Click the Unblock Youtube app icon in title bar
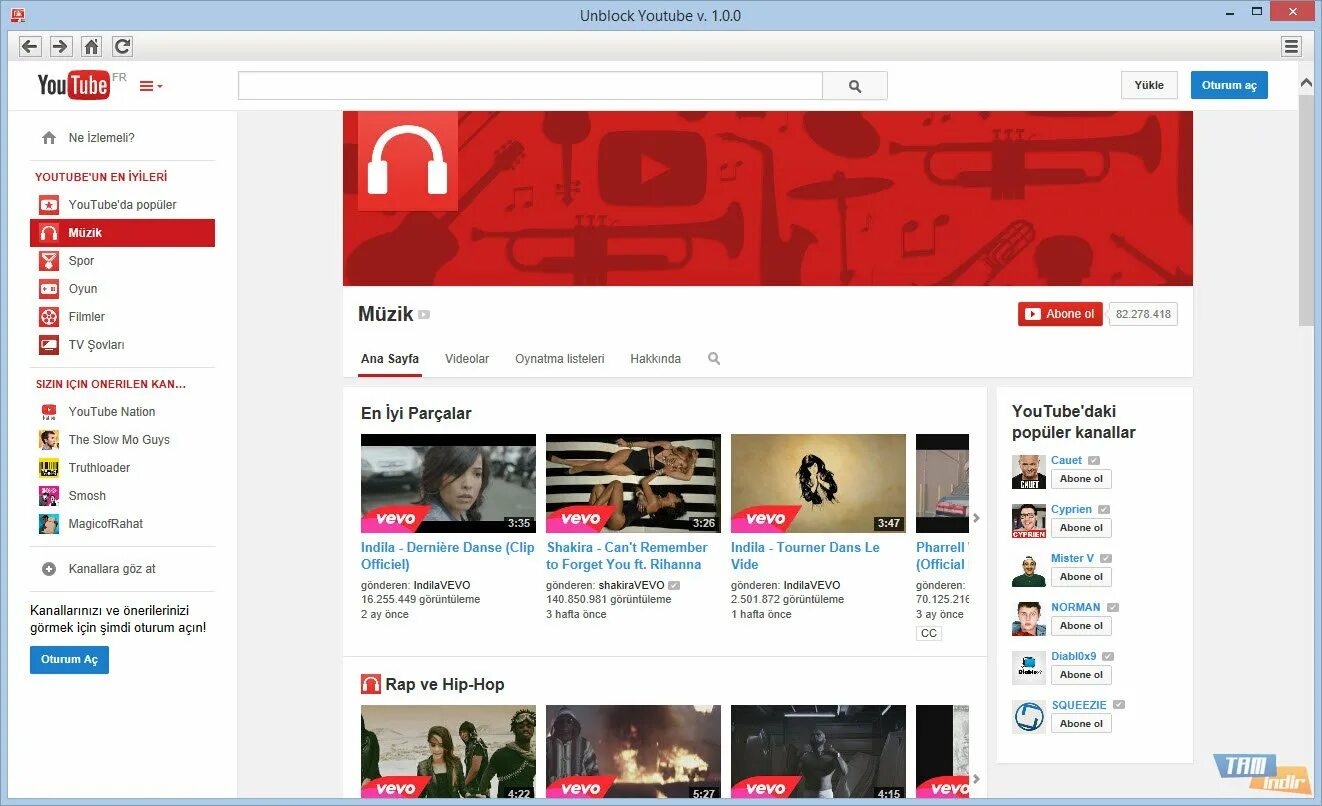1322x806 pixels. coord(17,15)
